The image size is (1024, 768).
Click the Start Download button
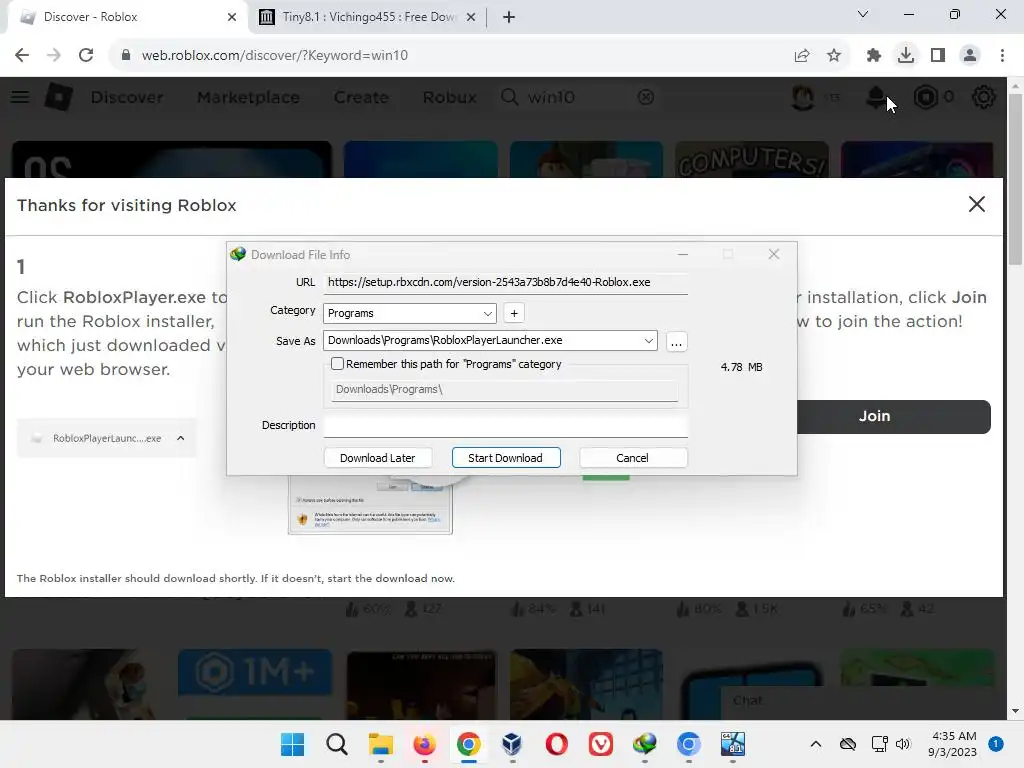click(505, 458)
